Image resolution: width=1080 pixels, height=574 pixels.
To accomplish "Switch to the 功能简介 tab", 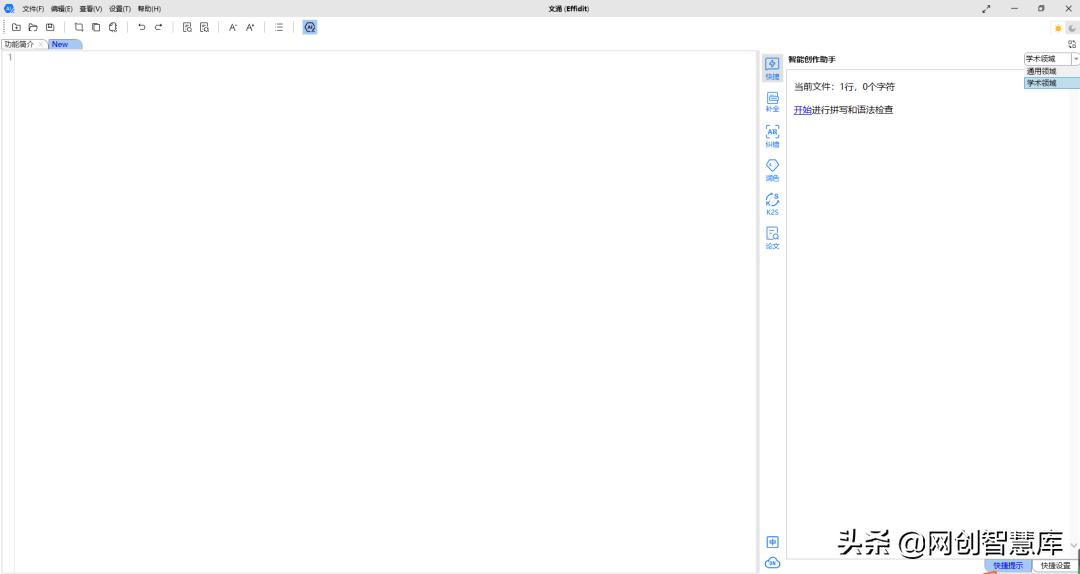I will coord(19,44).
